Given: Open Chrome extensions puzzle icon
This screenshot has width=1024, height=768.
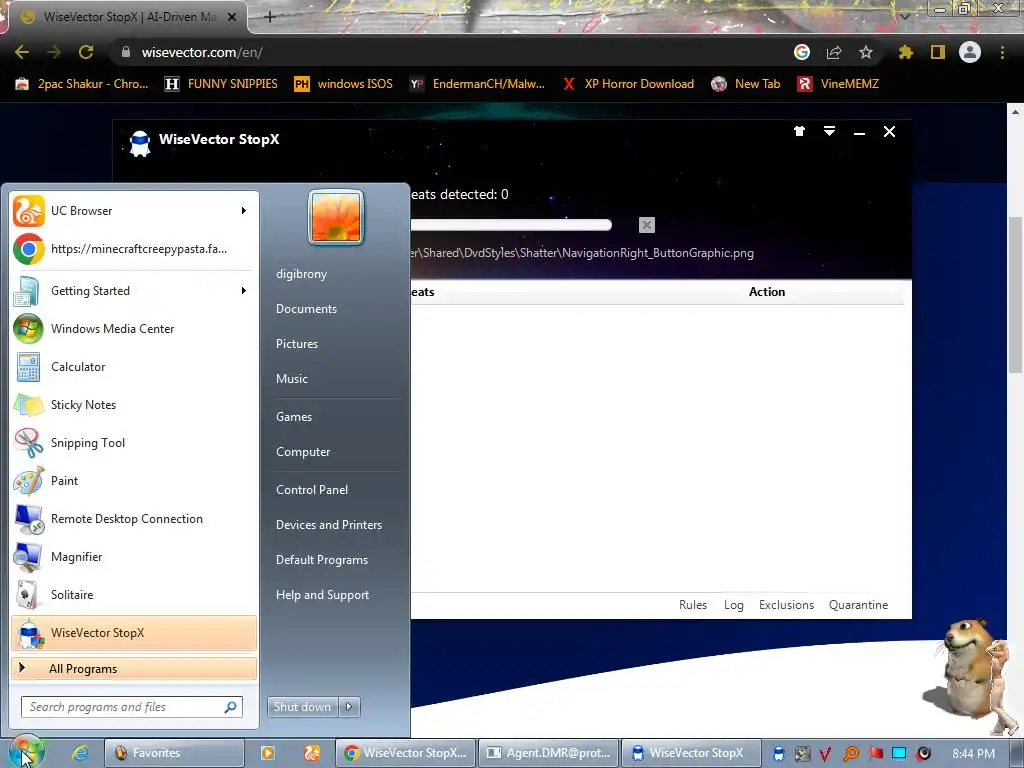Looking at the screenshot, I should pyautogui.click(x=905, y=52).
